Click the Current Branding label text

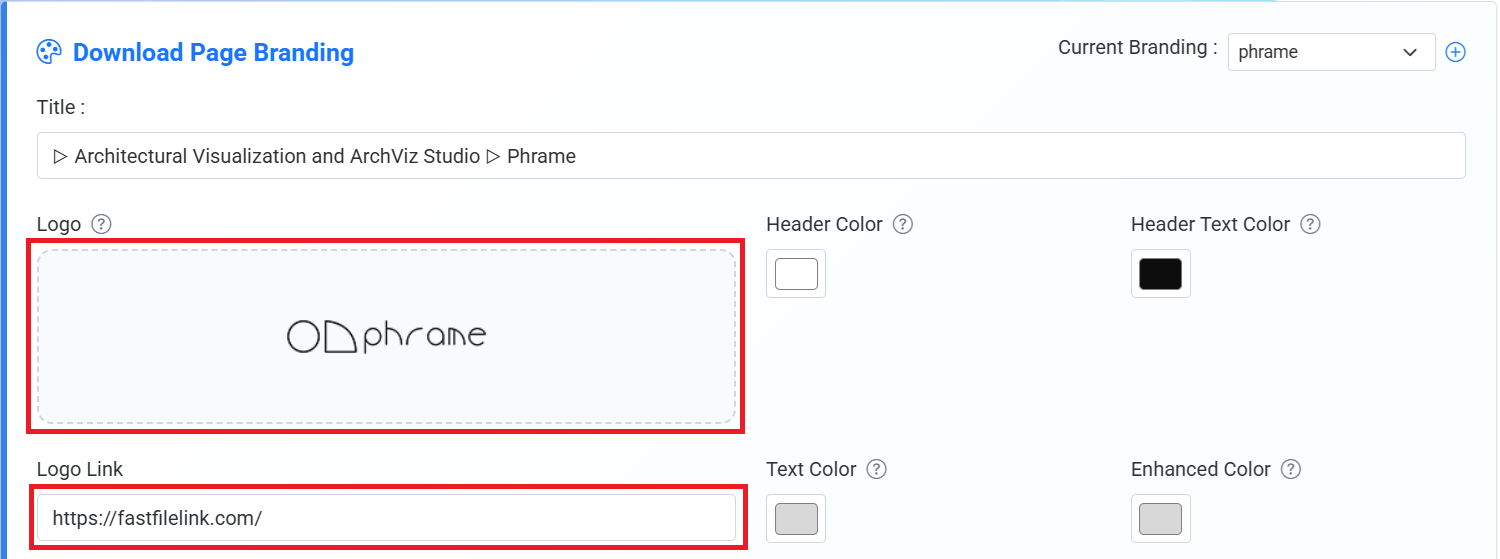point(1137,47)
